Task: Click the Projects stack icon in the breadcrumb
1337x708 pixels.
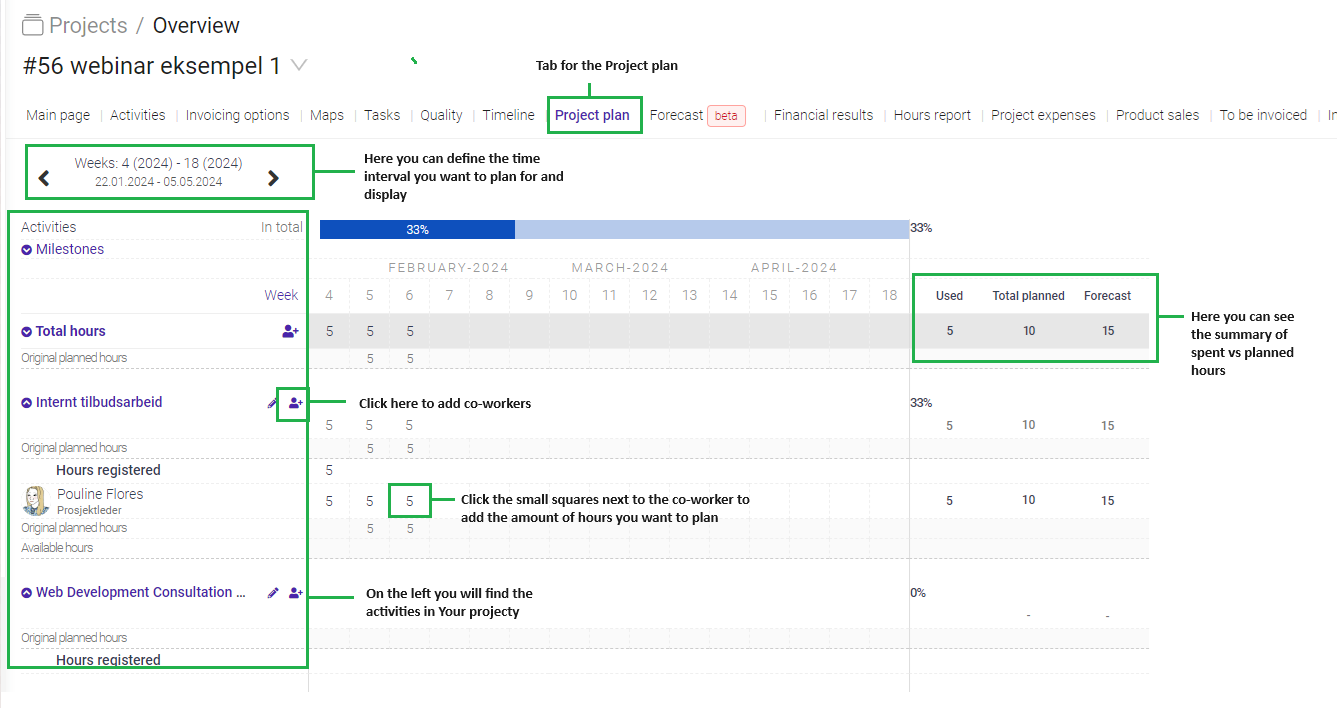Action: (33, 25)
